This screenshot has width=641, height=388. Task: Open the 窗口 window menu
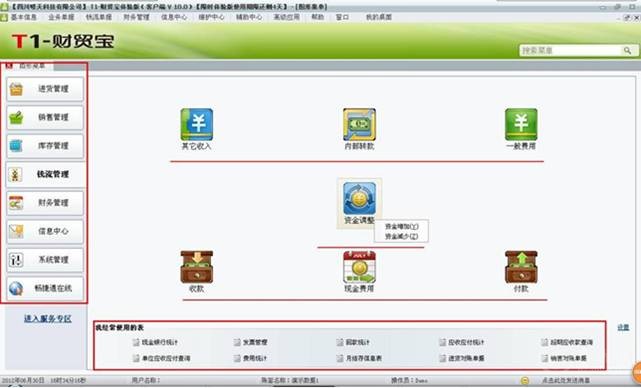coord(343,17)
